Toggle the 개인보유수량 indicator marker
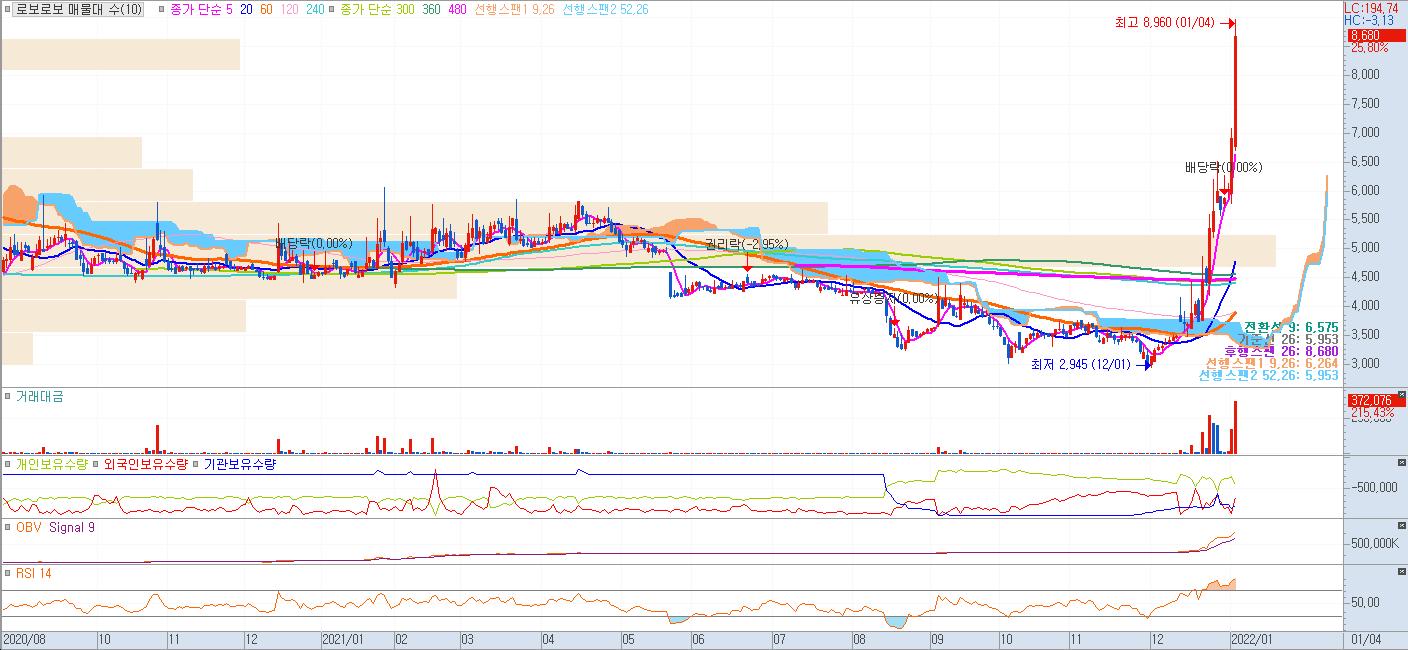 [7, 465]
